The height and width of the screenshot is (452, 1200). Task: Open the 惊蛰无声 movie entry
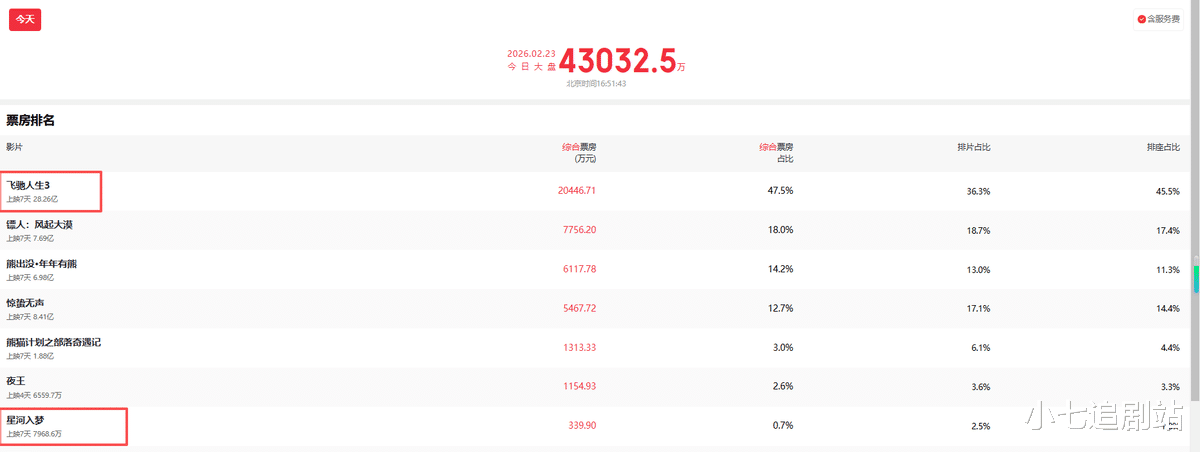(x=26, y=303)
